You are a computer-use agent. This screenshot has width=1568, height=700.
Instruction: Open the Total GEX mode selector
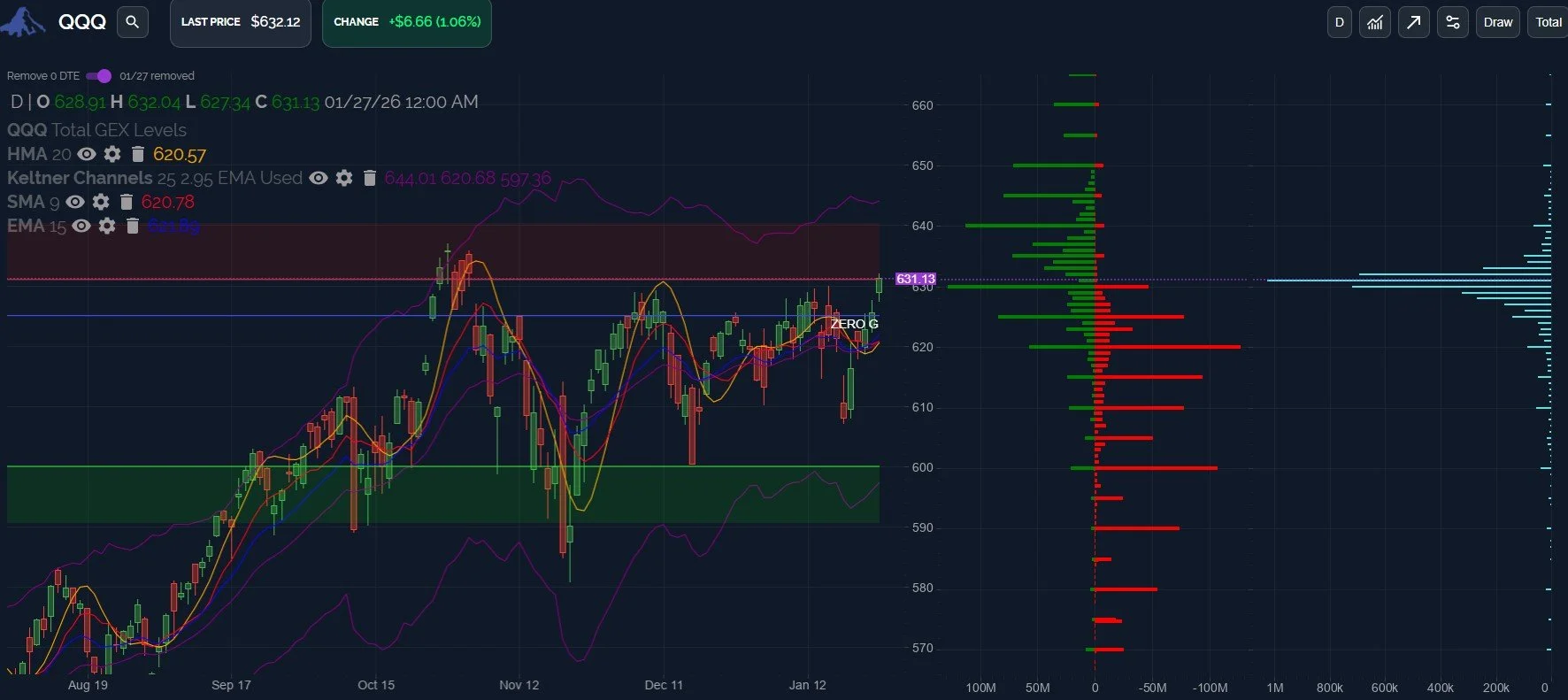pyautogui.click(x=1549, y=22)
